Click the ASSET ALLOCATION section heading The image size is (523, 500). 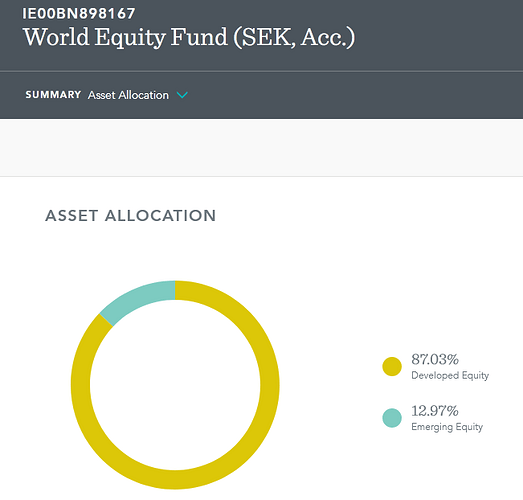(131, 216)
